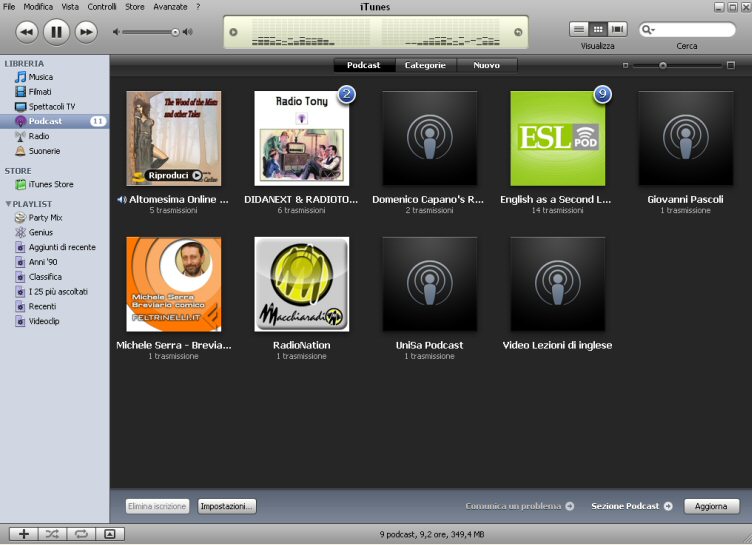Switch to grid view icon
This screenshot has width=752, height=545.
click(598, 29)
